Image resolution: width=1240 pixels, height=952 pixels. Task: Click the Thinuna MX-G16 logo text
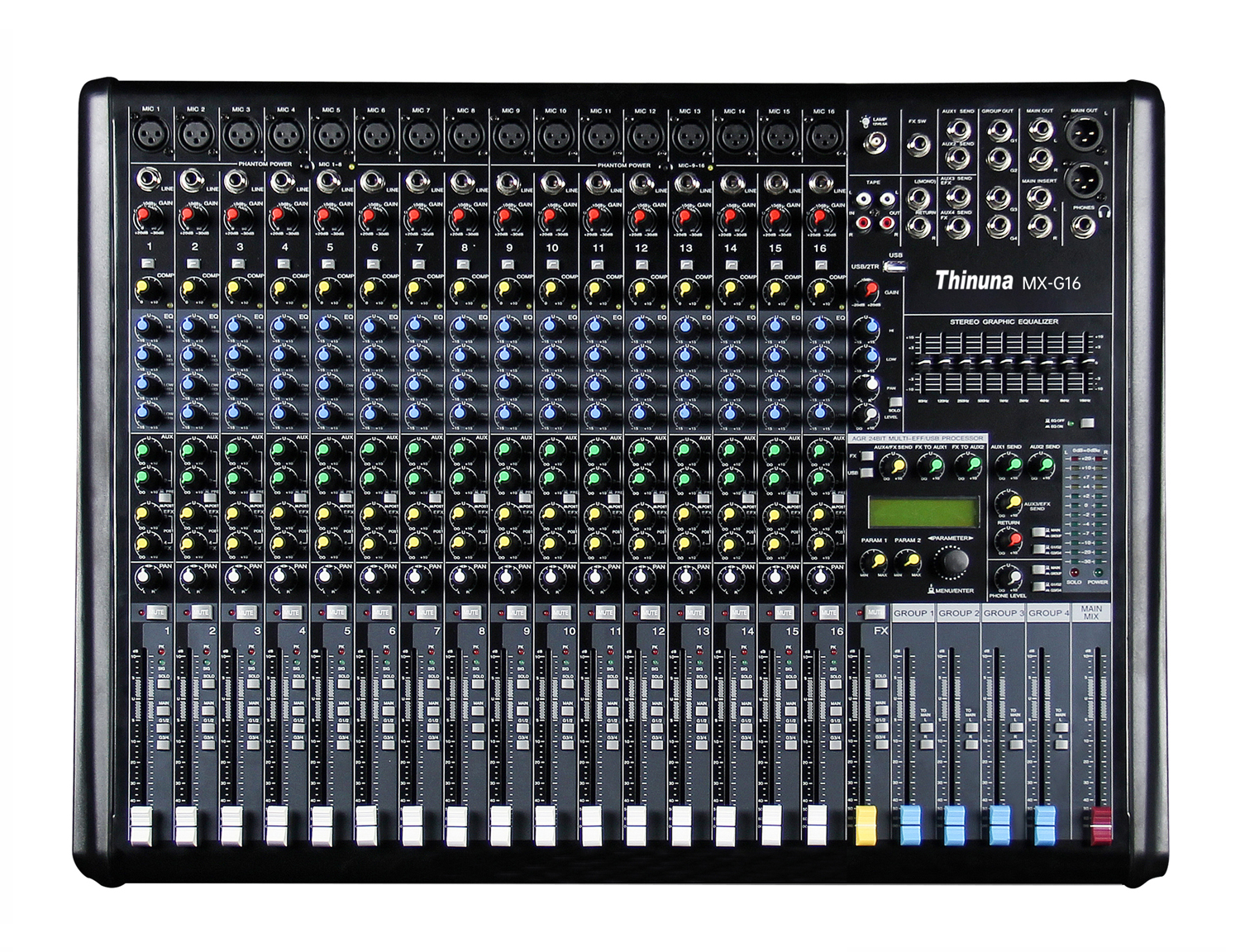[x=1009, y=280]
